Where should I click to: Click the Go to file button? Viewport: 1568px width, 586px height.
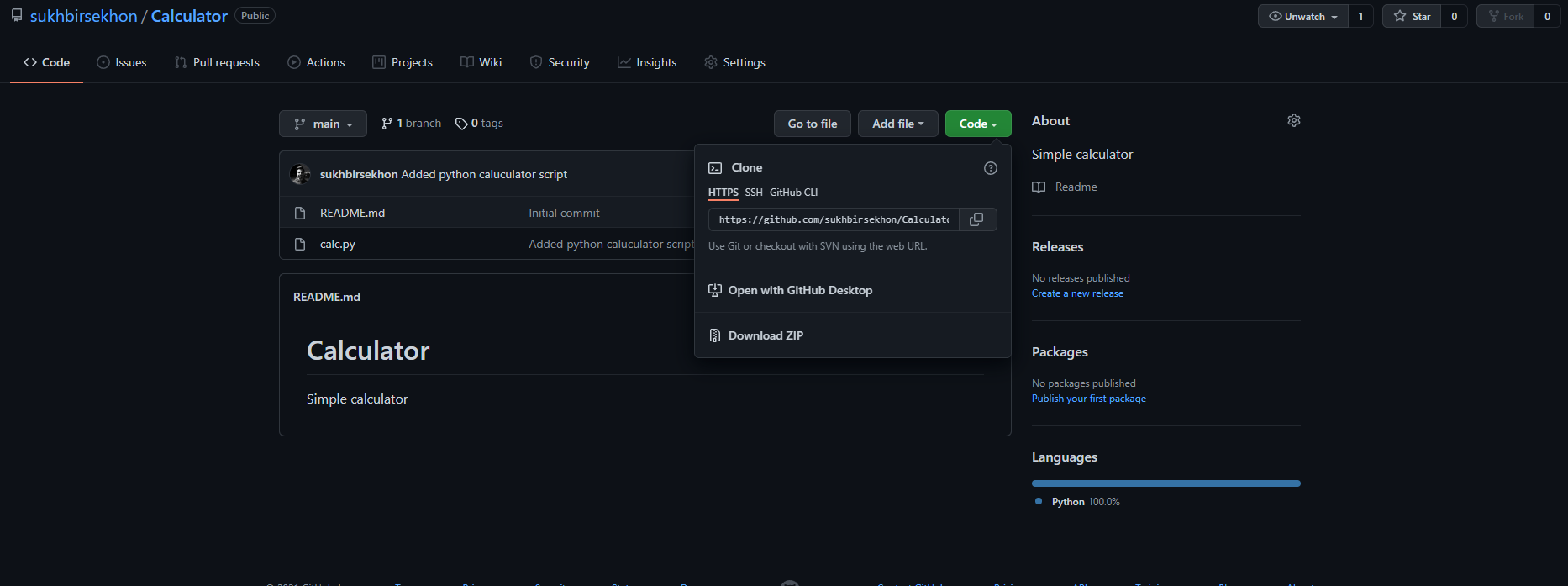813,124
